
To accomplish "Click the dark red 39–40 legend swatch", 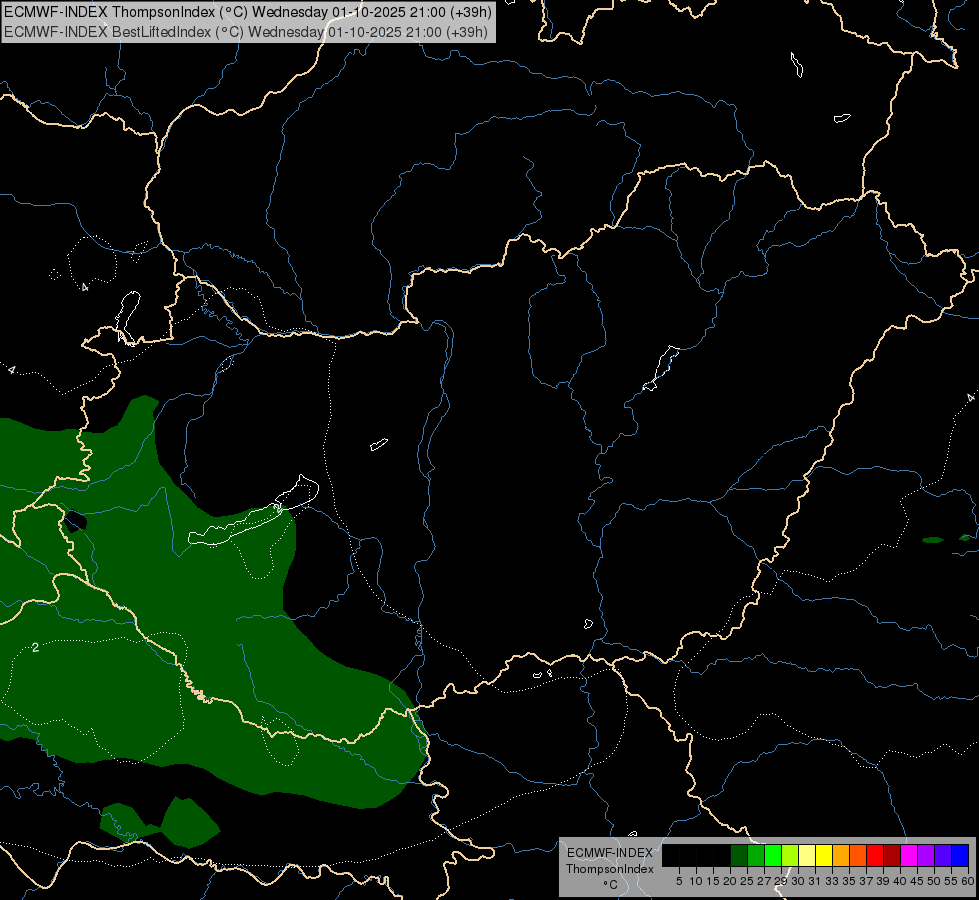I will pyautogui.click(x=892, y=855).
